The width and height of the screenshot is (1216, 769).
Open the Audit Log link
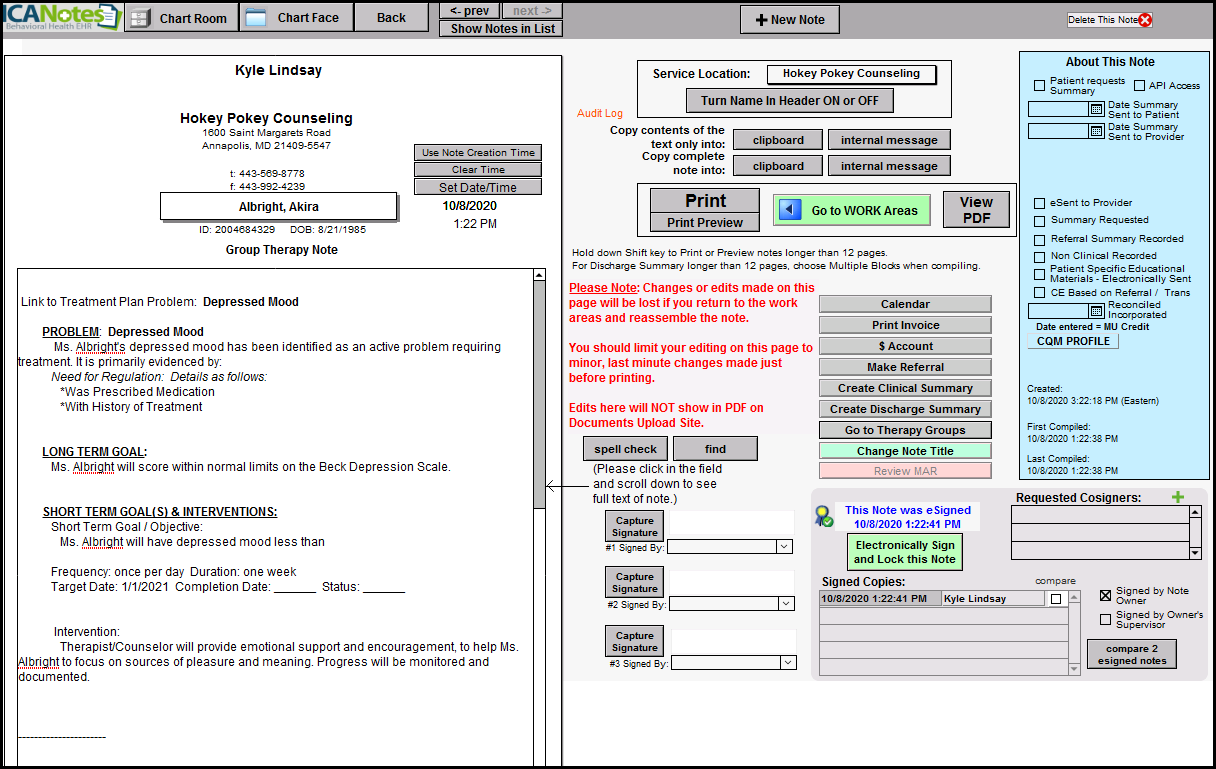(x=599, y=114)
